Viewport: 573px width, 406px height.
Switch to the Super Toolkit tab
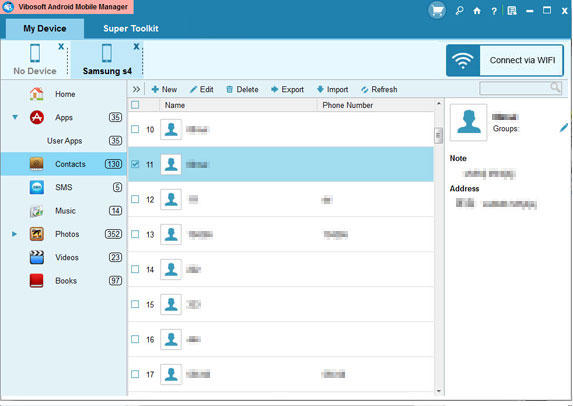(x=131, y=29)
